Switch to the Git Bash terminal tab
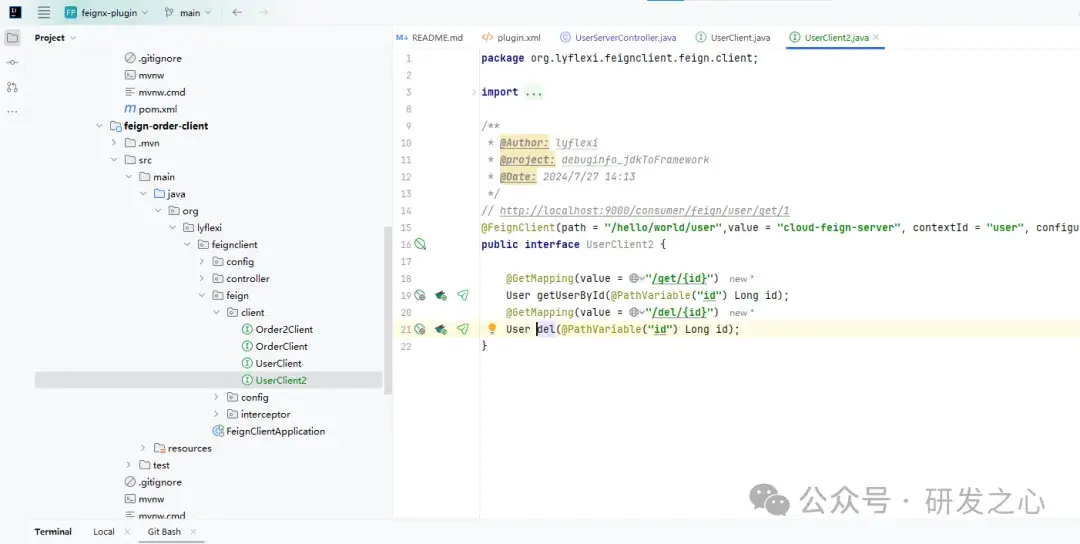 tap(164, 532)
